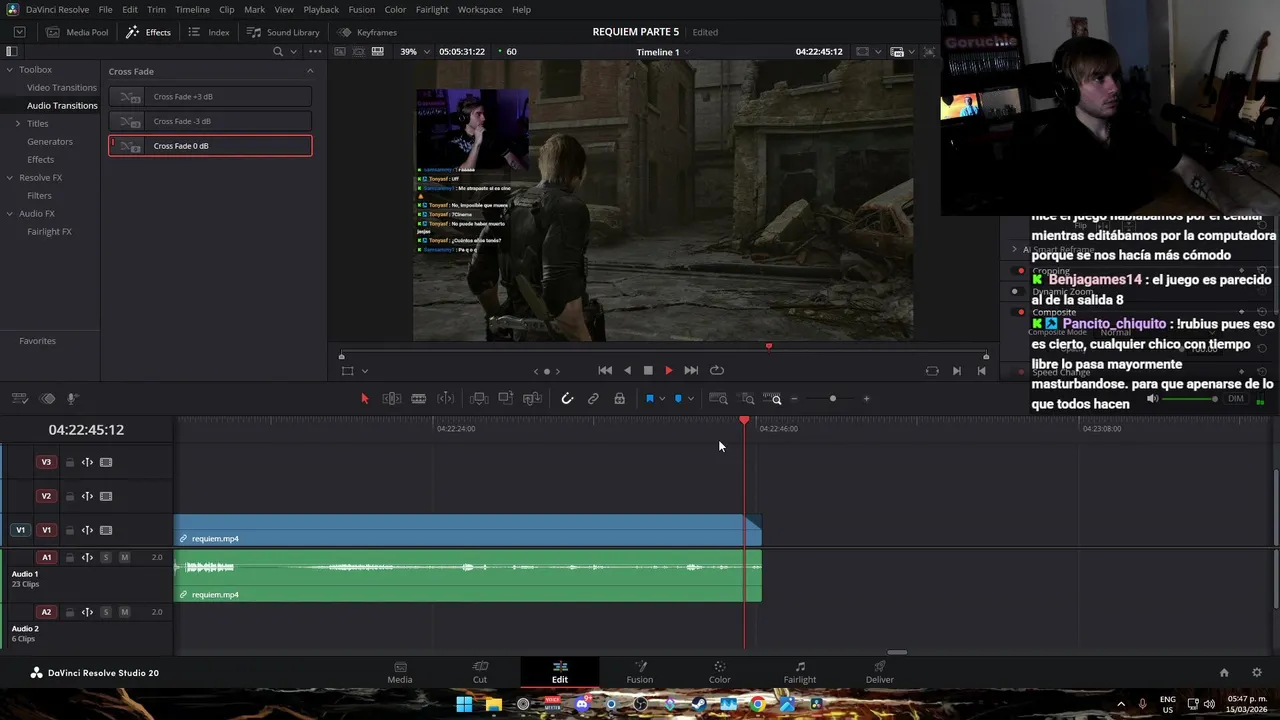Open the marker color dropdown arrow
This screenshot has width=1280, height=720.
point(690,399)
